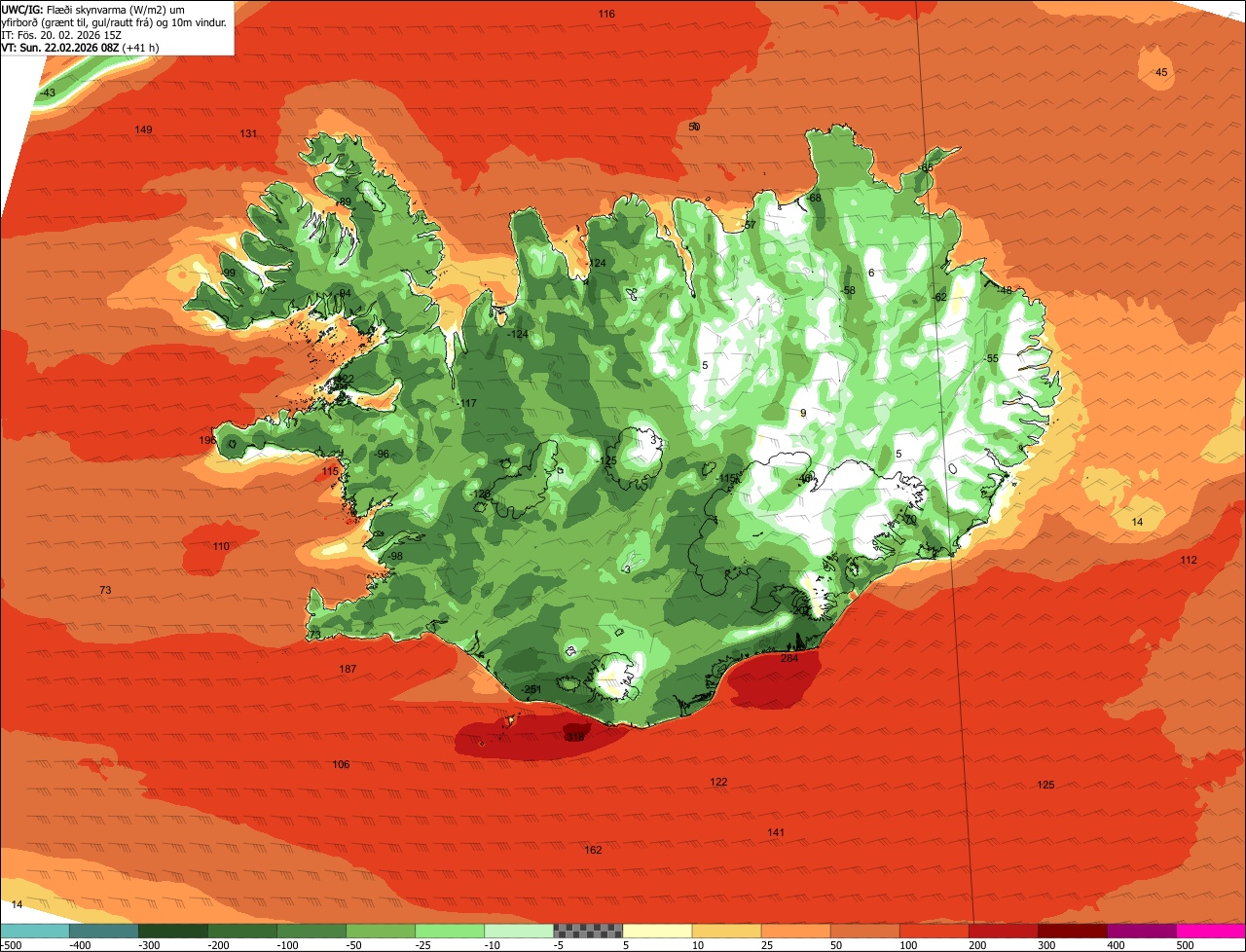Image resolution: width=1246 pixels, height=952 pixels.
Task: Click the legend swatch between 300 and 400
Action: click(x=1072, y=931)
